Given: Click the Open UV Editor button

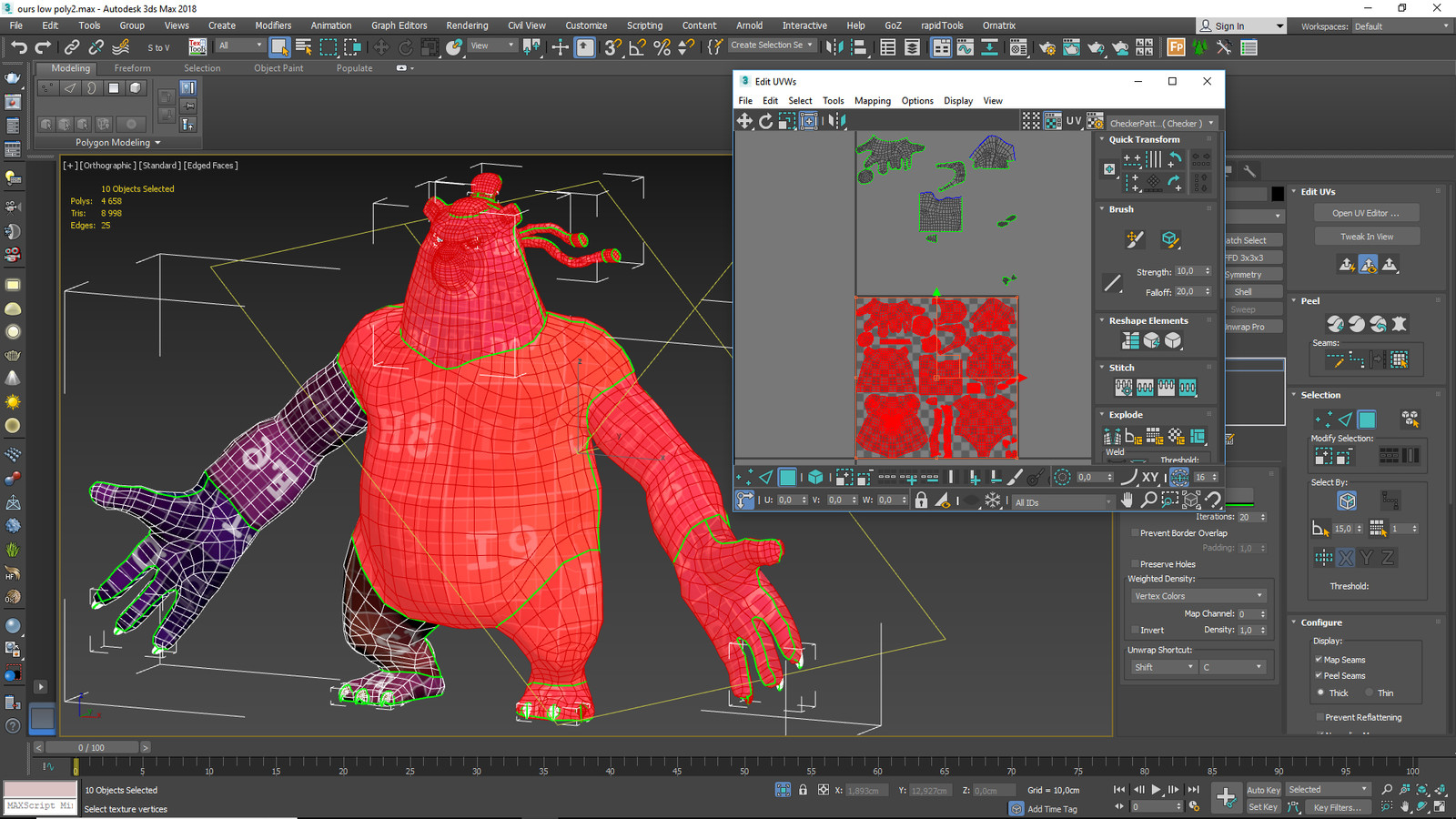Looking at the screenshot, I should point(1366,213).
